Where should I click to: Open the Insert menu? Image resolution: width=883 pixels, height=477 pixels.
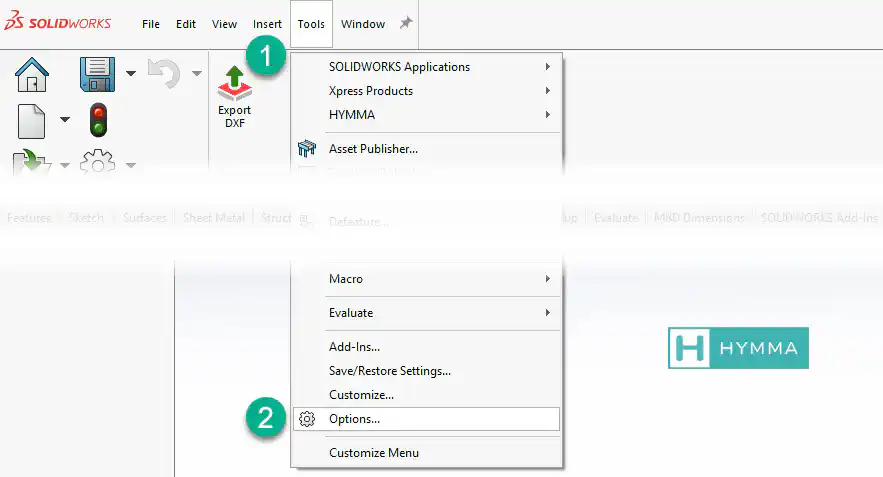[x=267, y=24]
